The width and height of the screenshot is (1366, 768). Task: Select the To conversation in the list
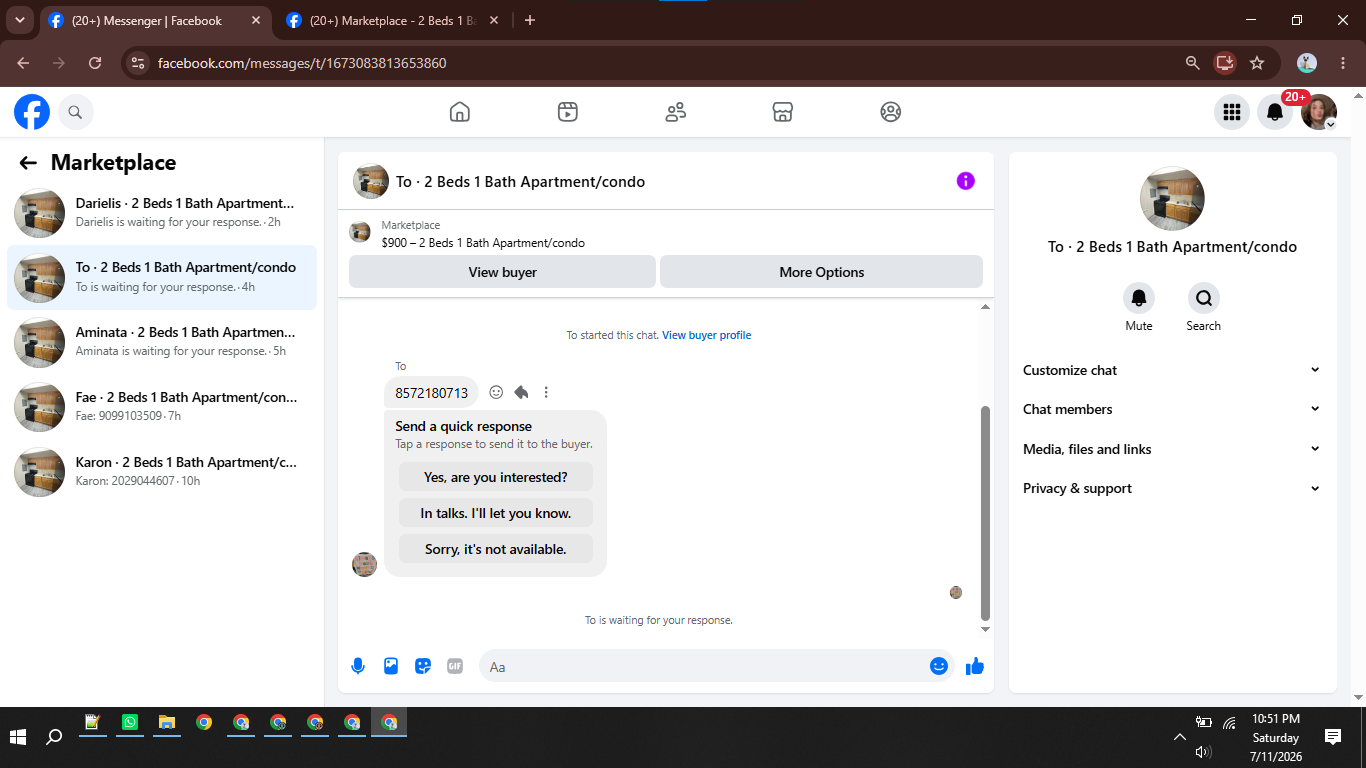(x=162, y=277)
